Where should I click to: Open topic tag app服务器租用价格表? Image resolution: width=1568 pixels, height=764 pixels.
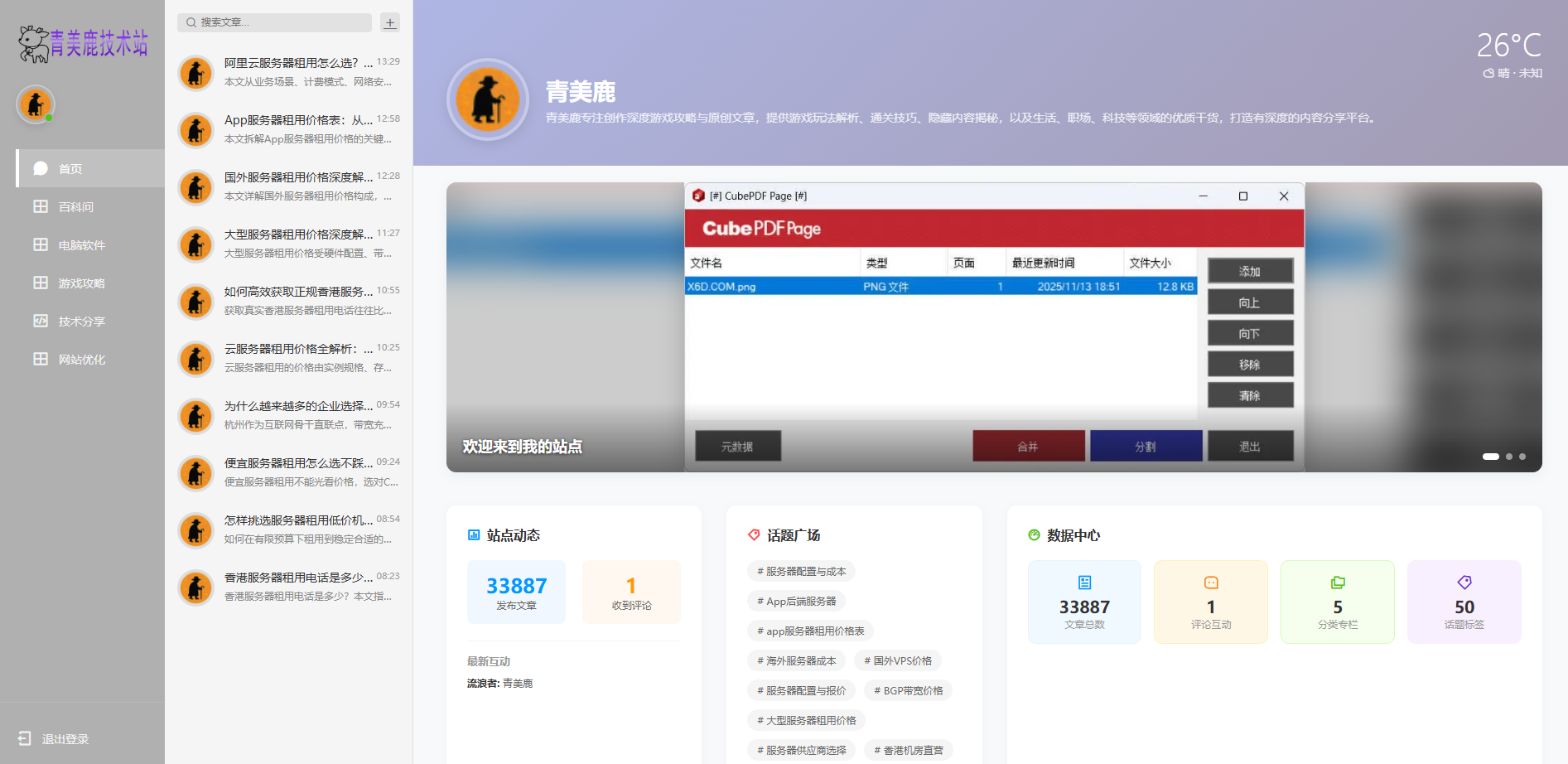click(x=810, y=631)
